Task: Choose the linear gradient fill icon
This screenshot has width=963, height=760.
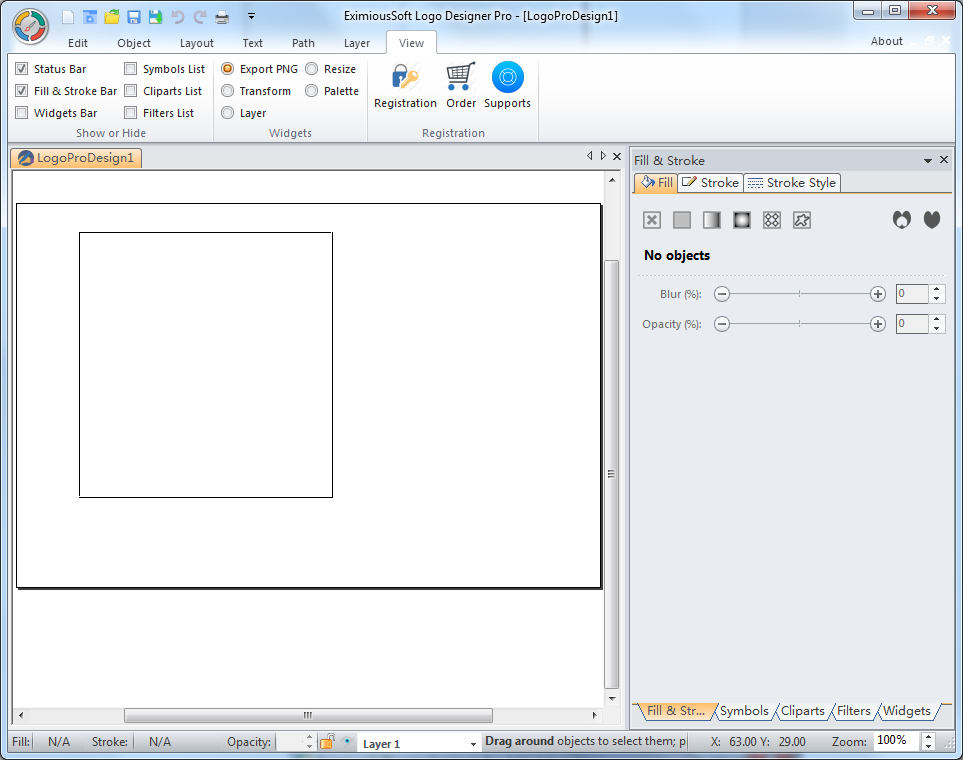Action: 712,220
